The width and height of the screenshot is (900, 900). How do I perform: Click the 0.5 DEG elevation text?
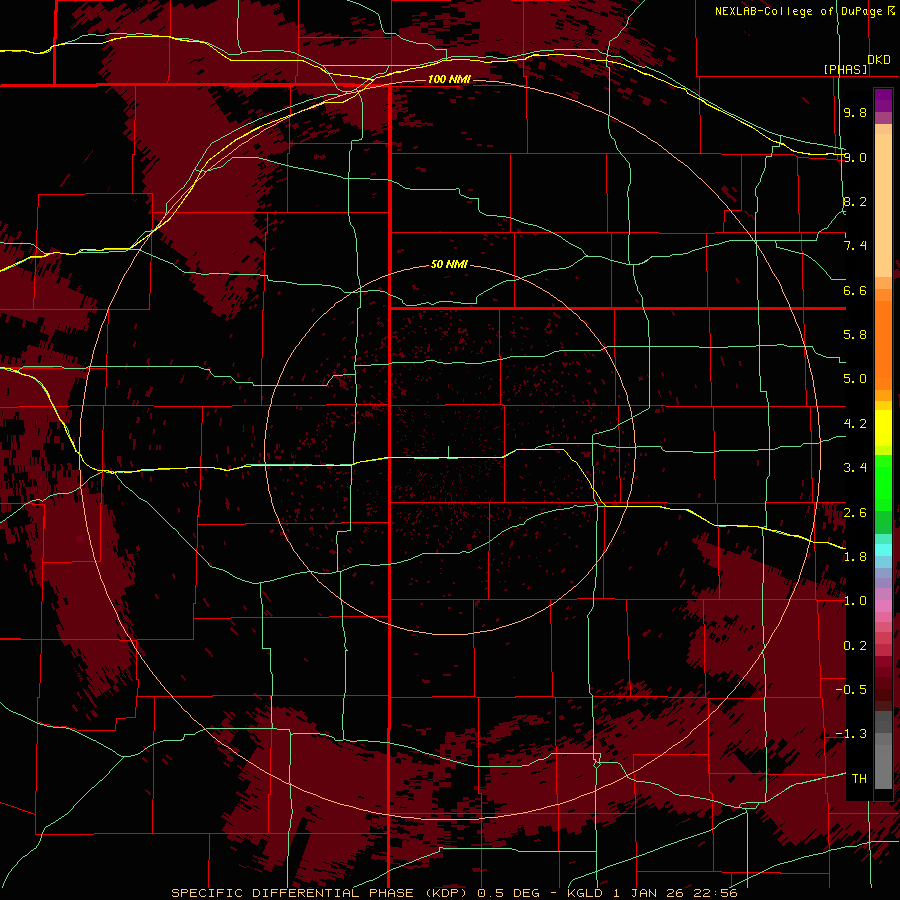pyautogui.click(x=509, y=893)
